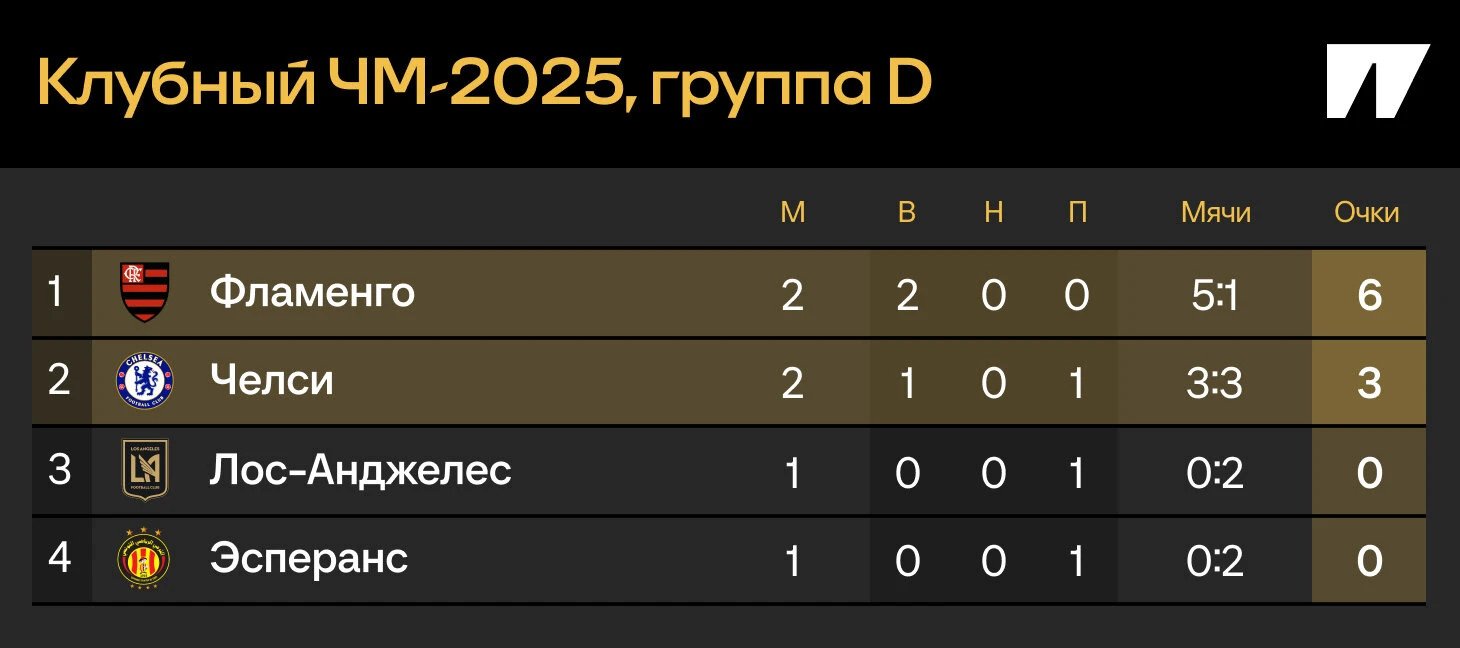Click the Очки column header
This screenshot has width=1460, height=648.
[1367, 212]
